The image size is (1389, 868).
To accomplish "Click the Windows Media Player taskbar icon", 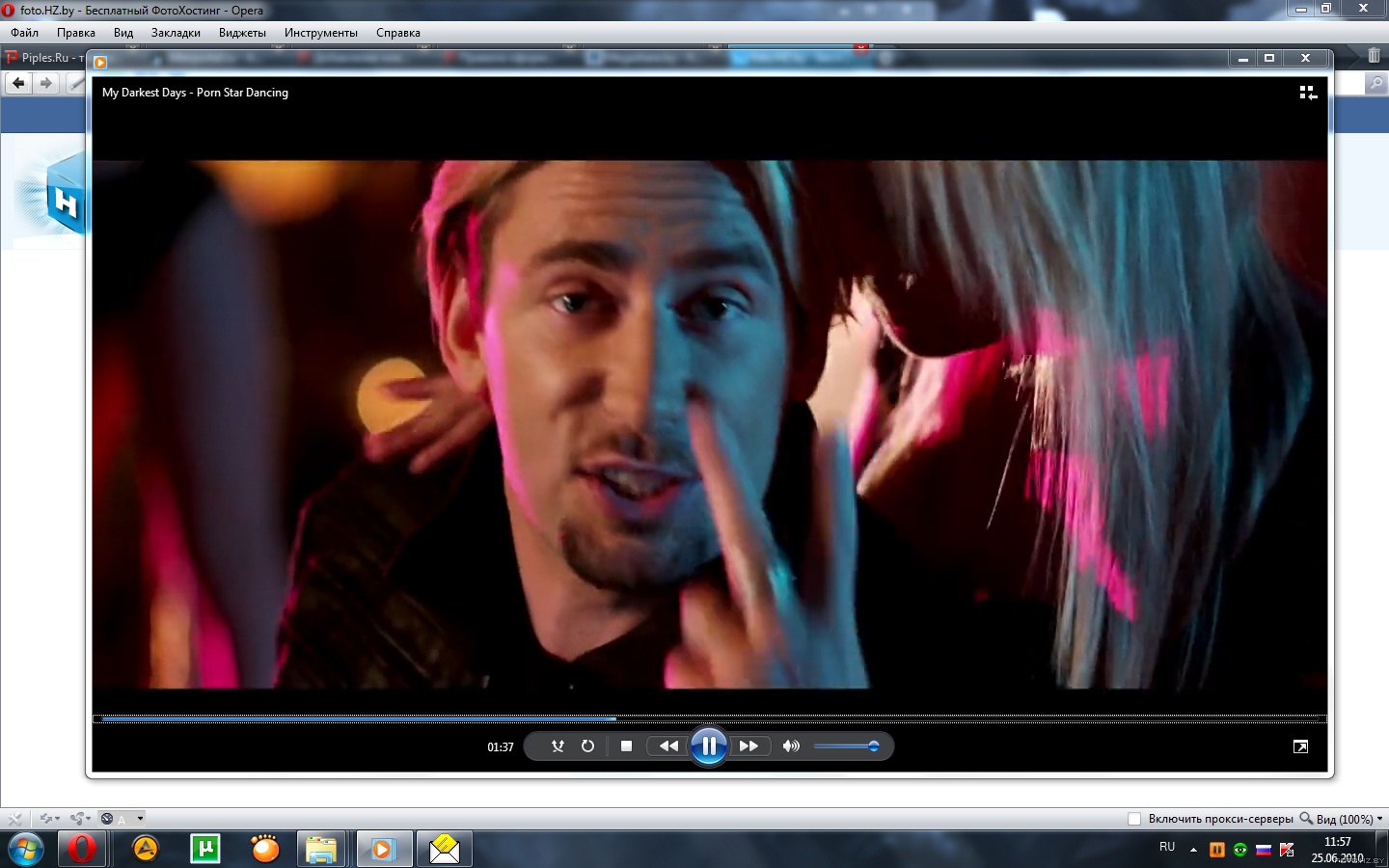I will [383, 849].
